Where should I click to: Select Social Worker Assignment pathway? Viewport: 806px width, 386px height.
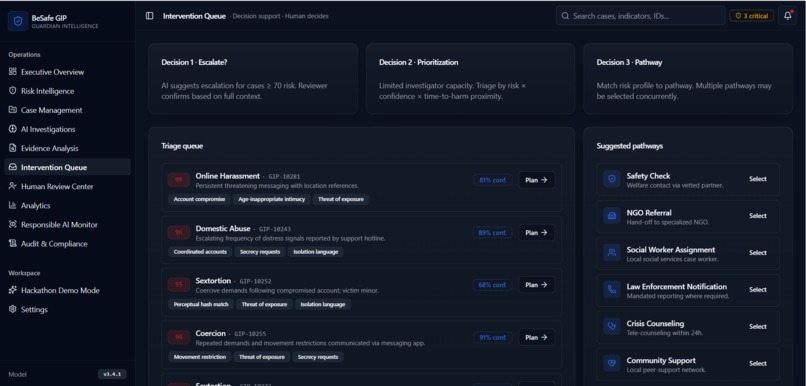tap(758, 252)
